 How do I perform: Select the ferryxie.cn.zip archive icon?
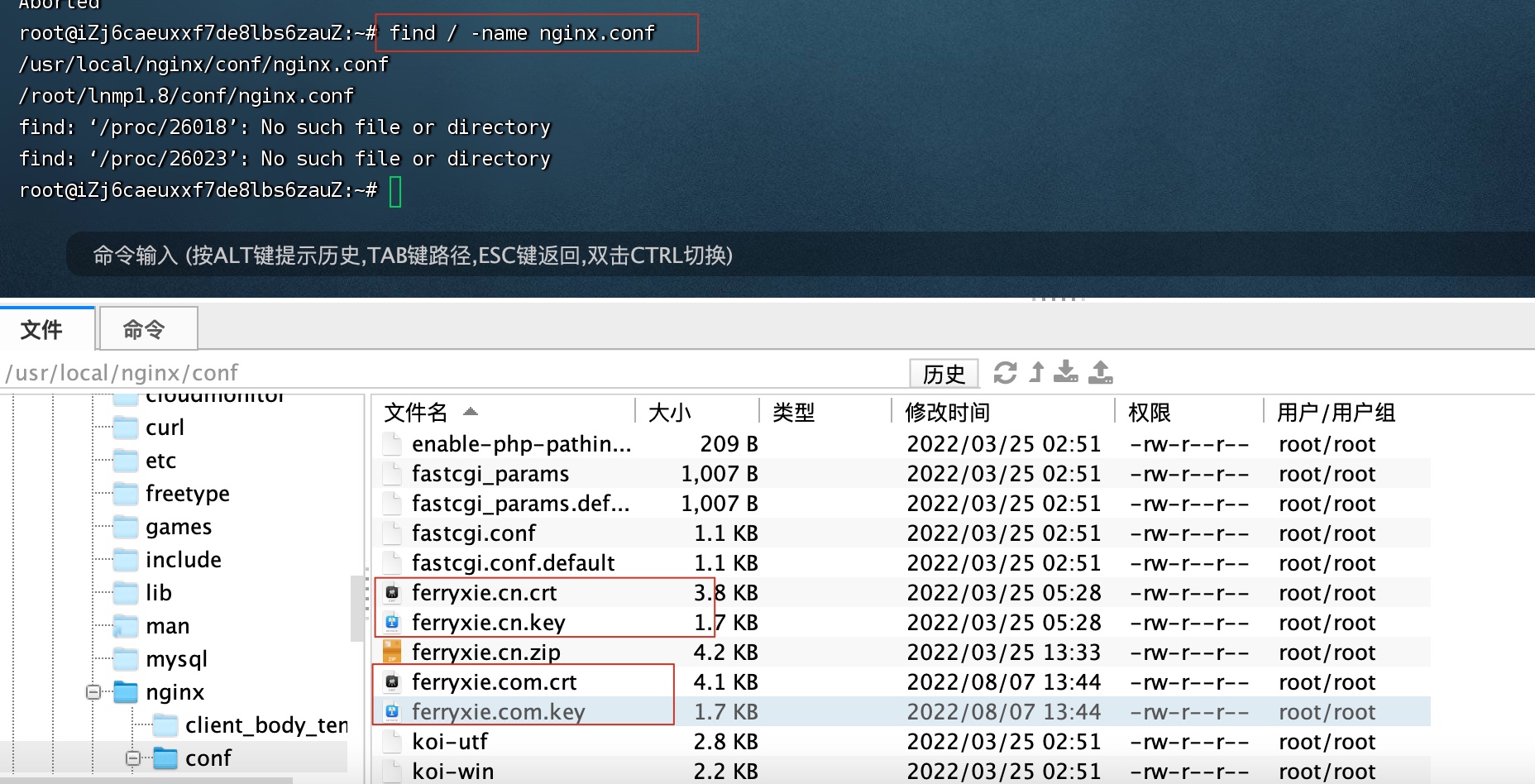point(392,653)
